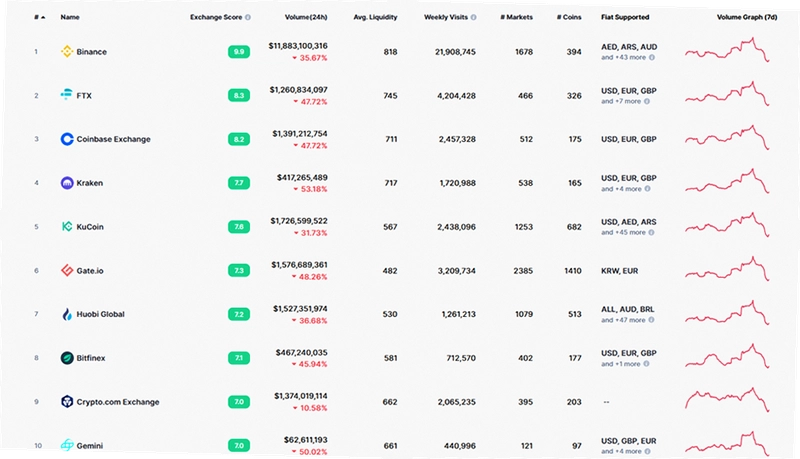This screenshot has height=459, width=800.
Task: Click the Kraken logo icon
Action: point(67,183)
